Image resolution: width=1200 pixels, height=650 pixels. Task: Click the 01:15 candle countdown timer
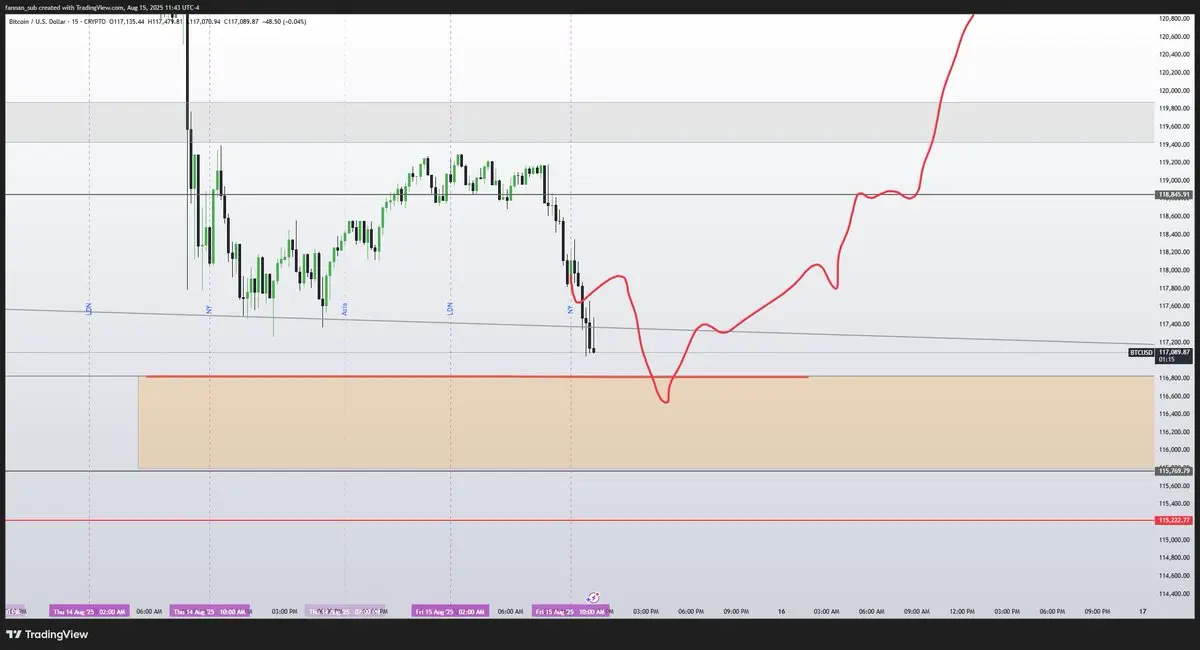[1165, 359]
